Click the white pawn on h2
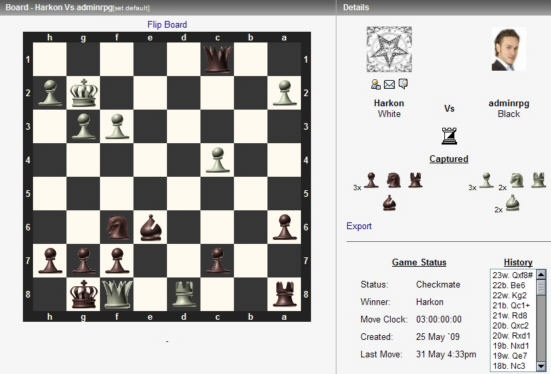Viewport: 551px width, 374px height. [x=50, y=93]
